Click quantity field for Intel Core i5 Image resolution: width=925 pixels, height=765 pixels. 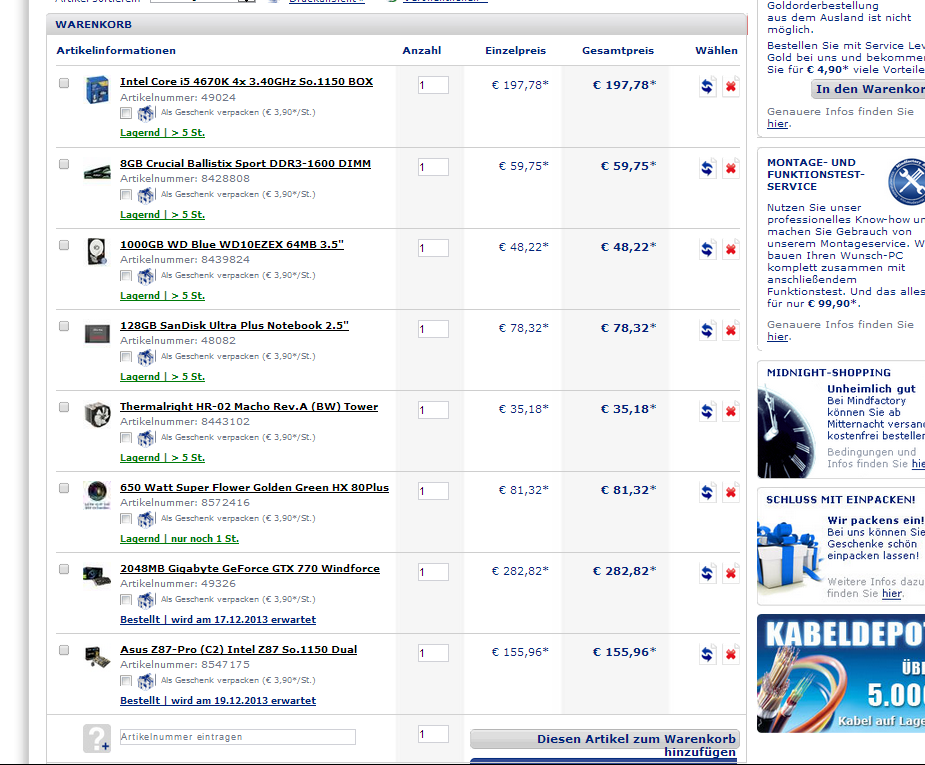click(x=433, y=85)
